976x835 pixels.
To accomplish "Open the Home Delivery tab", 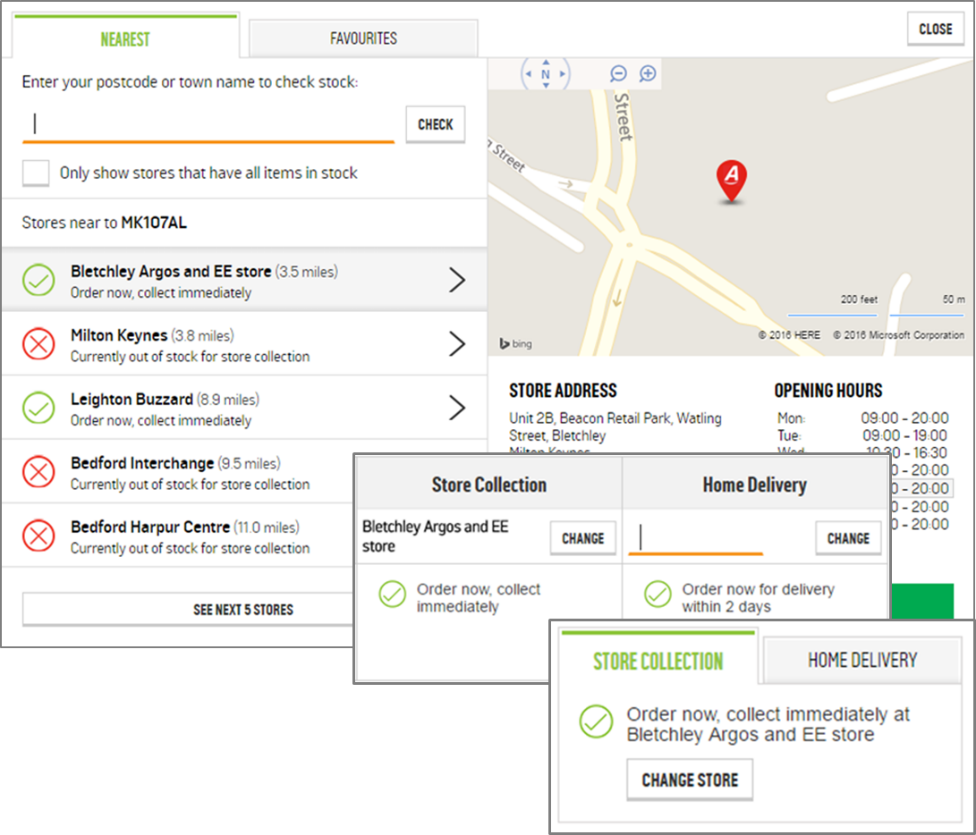I will pos(862,660).
